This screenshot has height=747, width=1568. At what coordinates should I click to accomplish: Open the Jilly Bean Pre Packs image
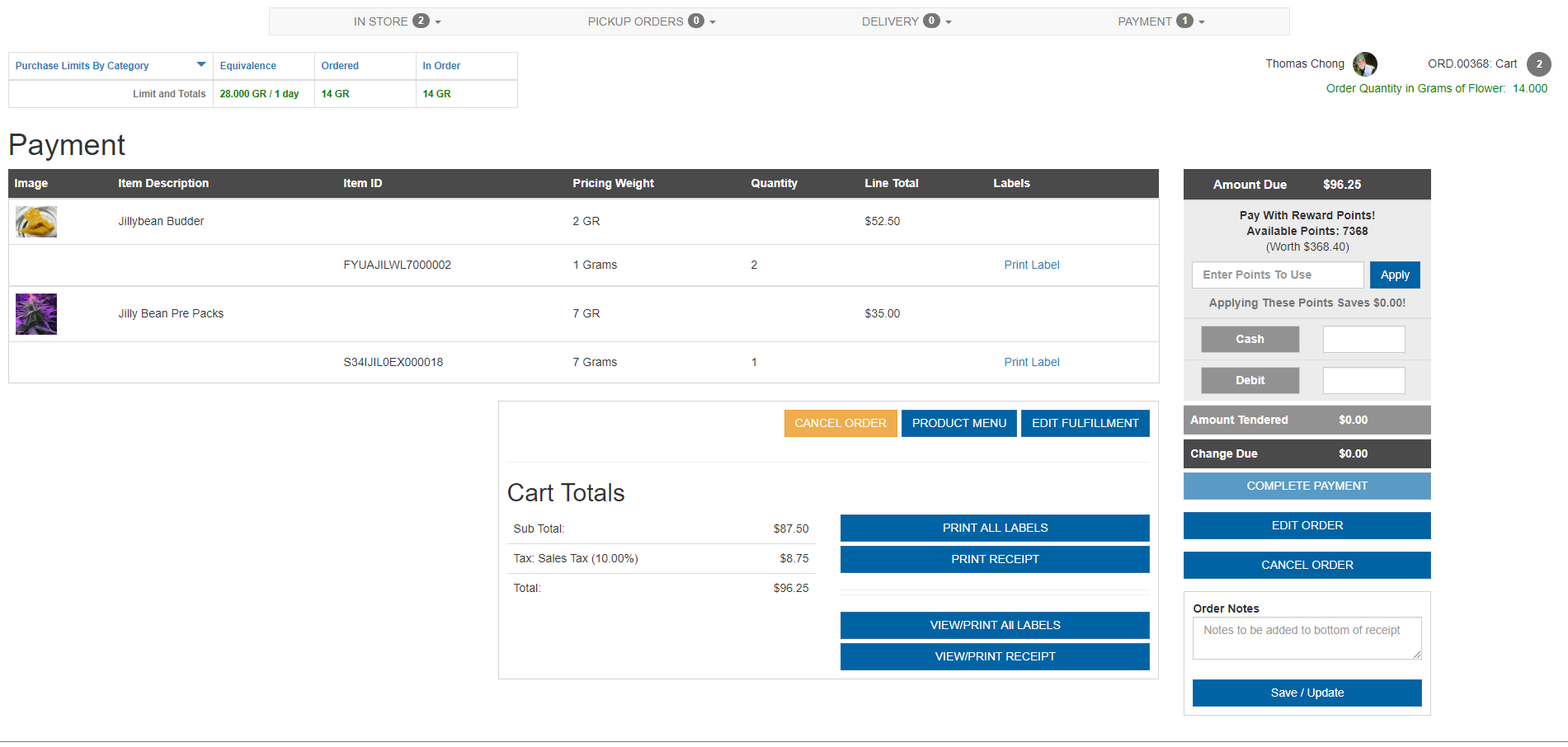click(36, 314)
